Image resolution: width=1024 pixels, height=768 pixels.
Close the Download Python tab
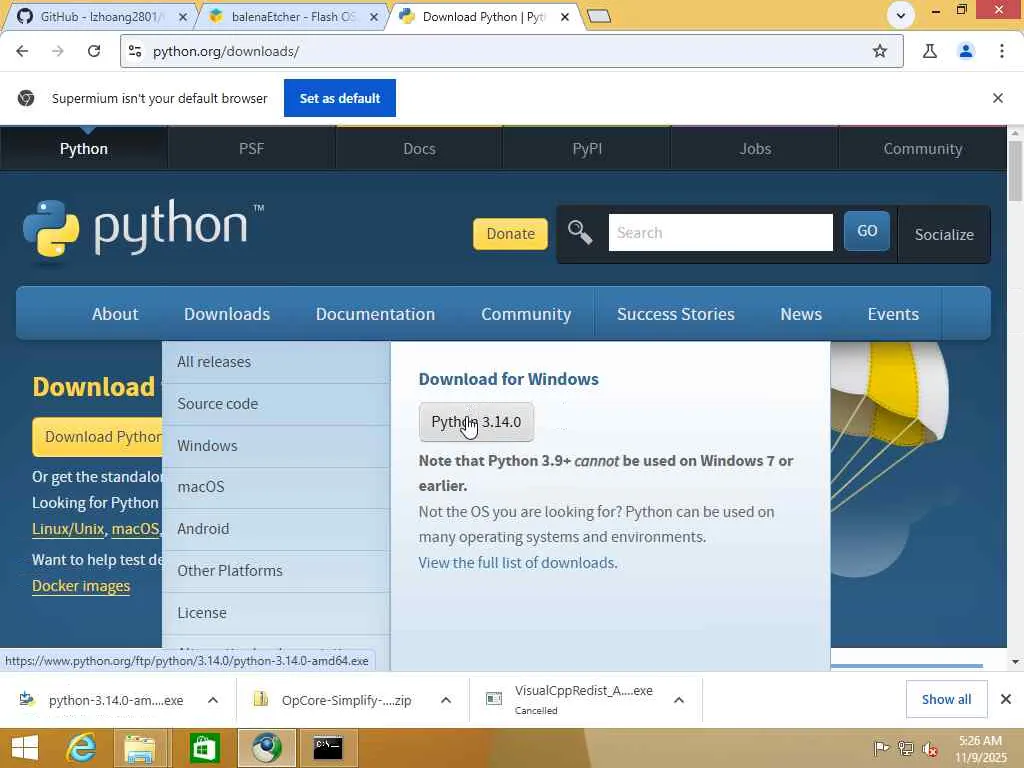[x=565, y=17]
